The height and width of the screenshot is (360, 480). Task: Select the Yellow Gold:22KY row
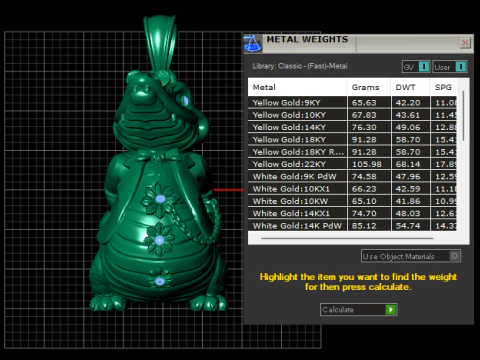tap(352, 164)
